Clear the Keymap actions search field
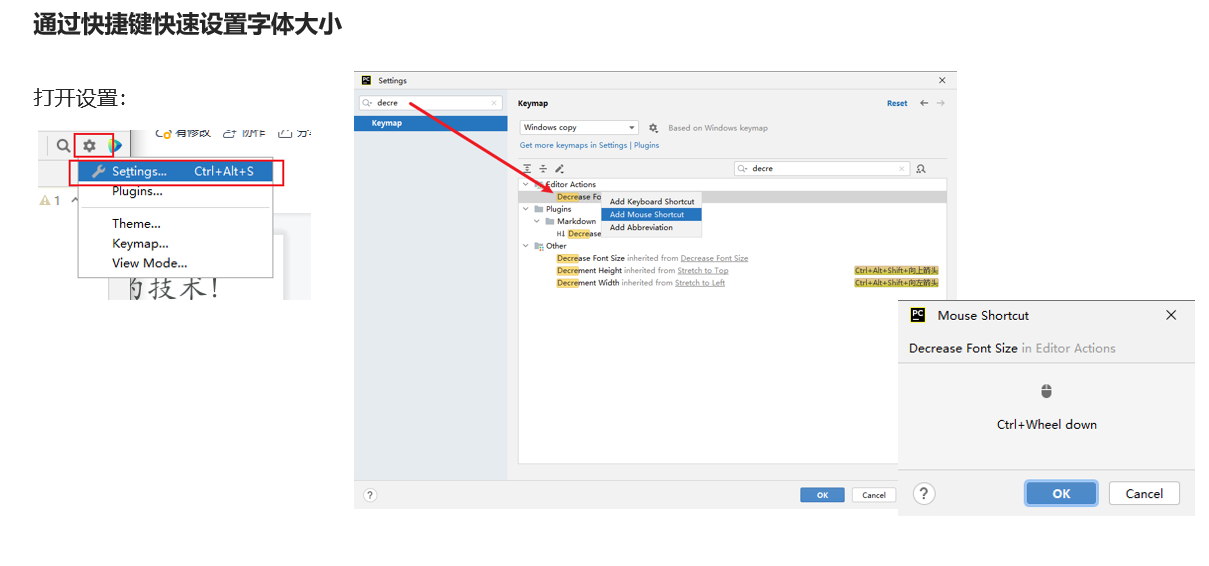Viewport: 1209px width, 566px height. point(901,169)
